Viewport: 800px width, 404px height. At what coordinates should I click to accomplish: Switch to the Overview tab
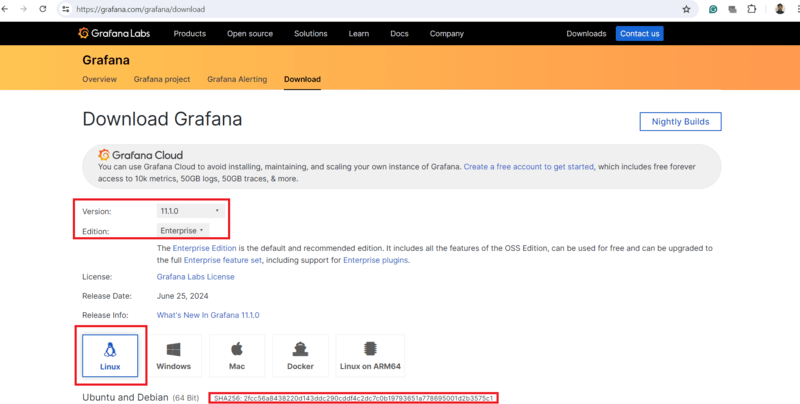pyautogui.click(x=99, y=79)
